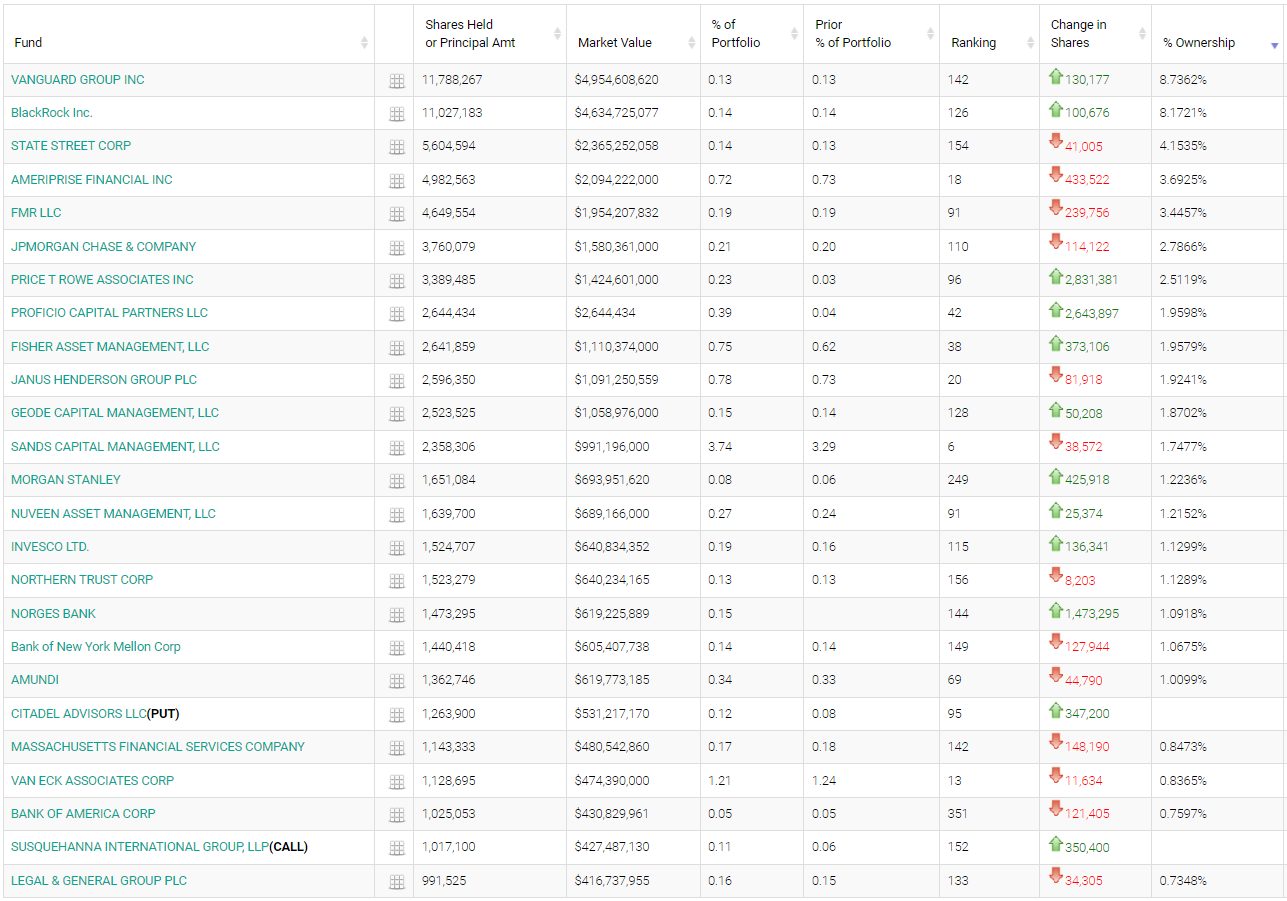Open grid icon for JANUS HENDERSON GROUP
The width and height of the screenshot is (1287, 901).
[396, 381]
